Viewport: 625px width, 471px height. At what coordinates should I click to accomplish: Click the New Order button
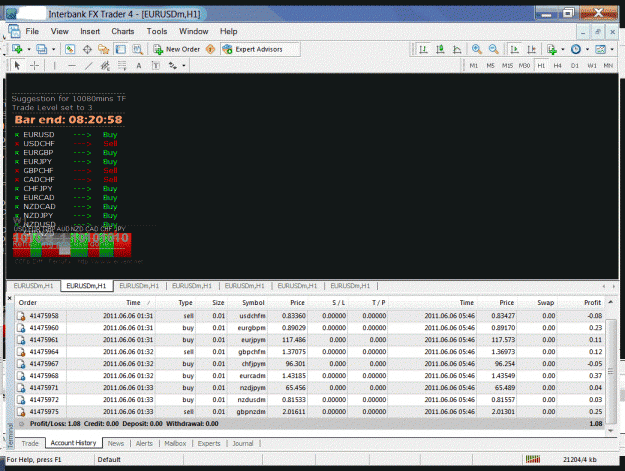click(177, 49)
